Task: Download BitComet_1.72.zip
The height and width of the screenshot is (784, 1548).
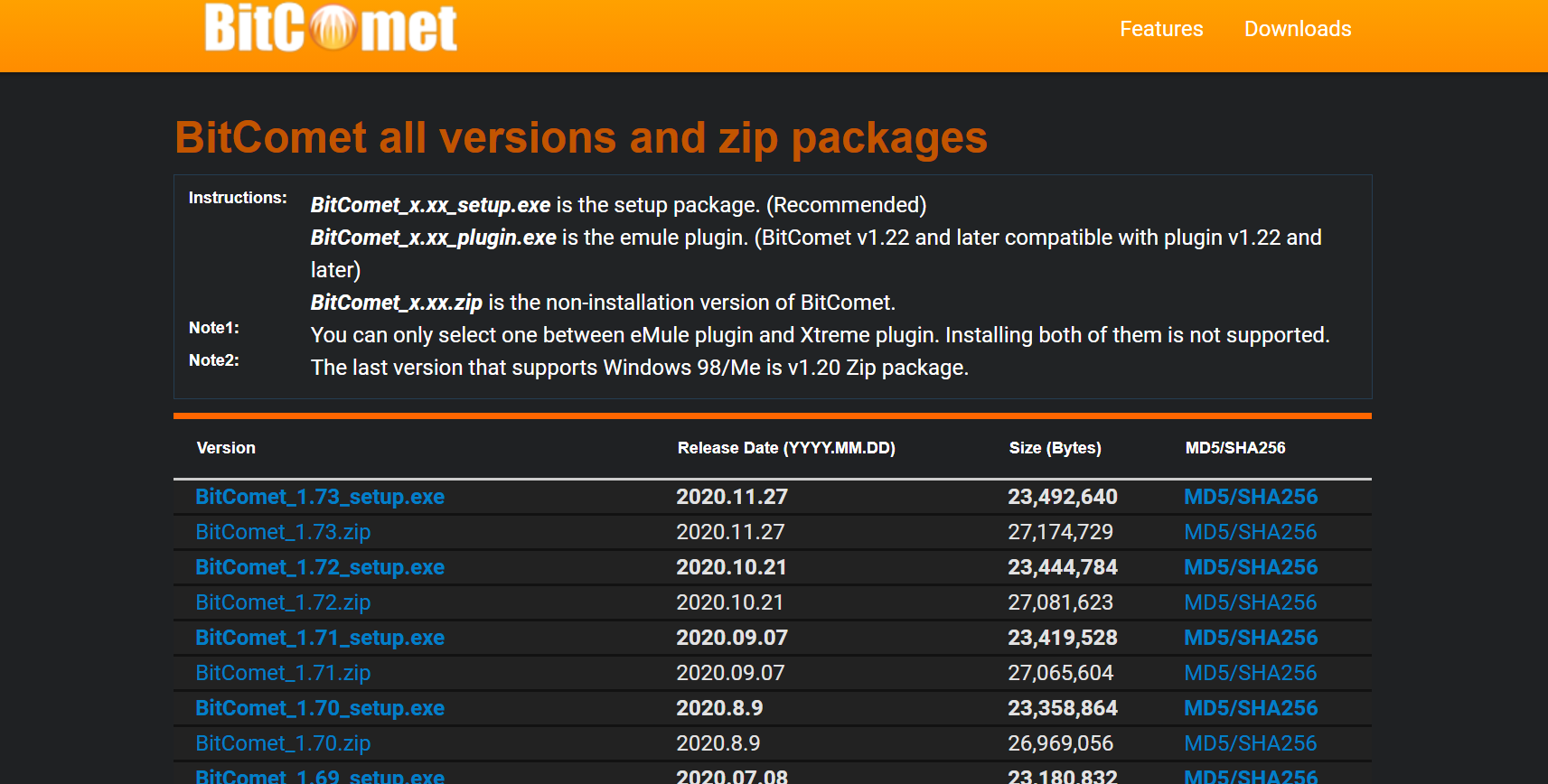Action: click(283, 602)
